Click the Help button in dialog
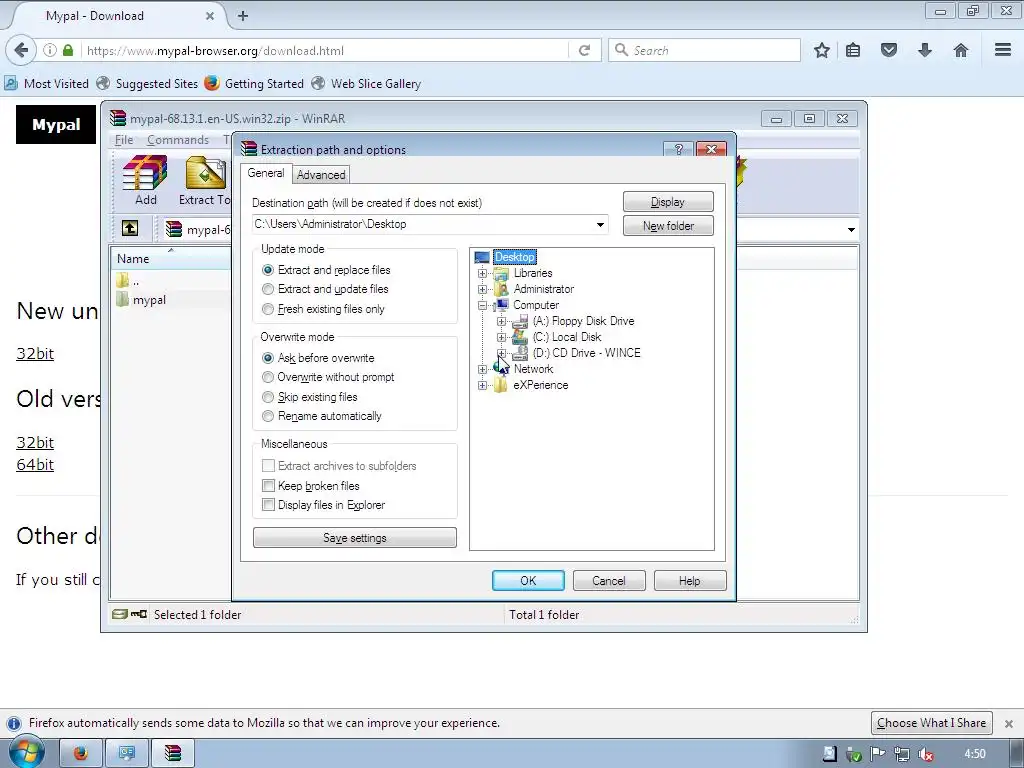 point(690,581)
